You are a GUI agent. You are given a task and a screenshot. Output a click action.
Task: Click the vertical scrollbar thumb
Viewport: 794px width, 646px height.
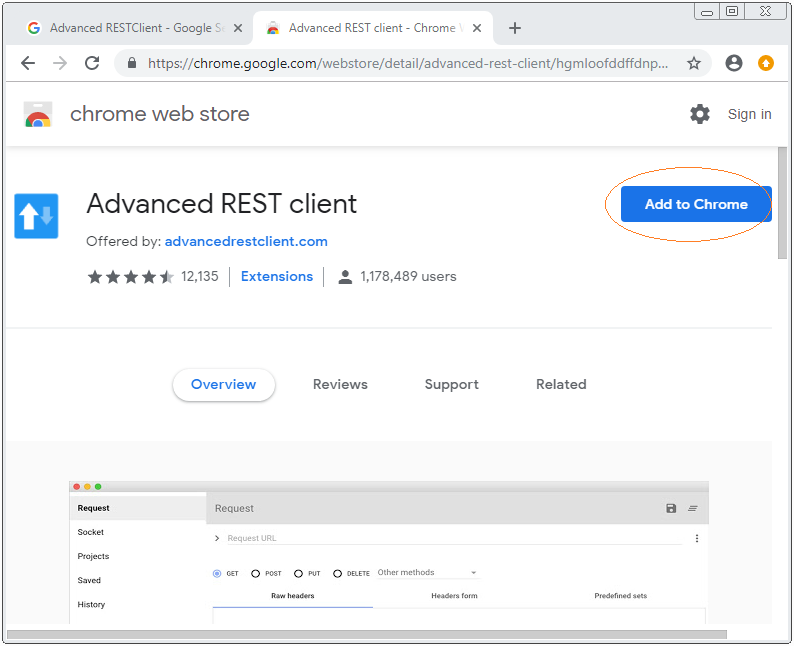coord(782,203)
